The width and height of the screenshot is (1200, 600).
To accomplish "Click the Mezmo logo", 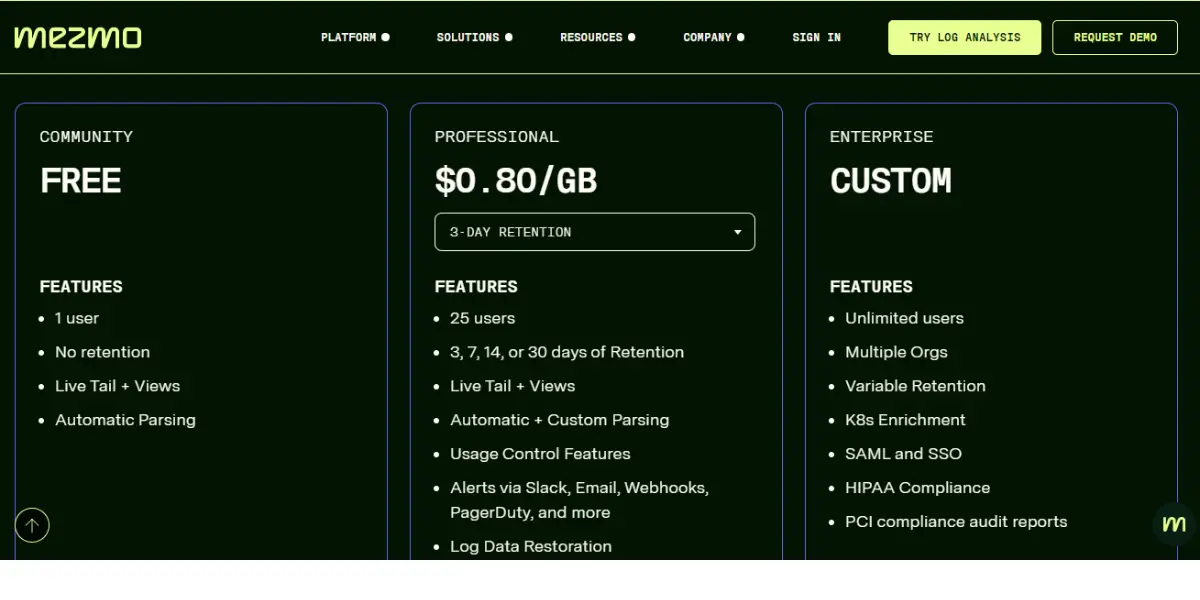I will [x=78, y=37].
